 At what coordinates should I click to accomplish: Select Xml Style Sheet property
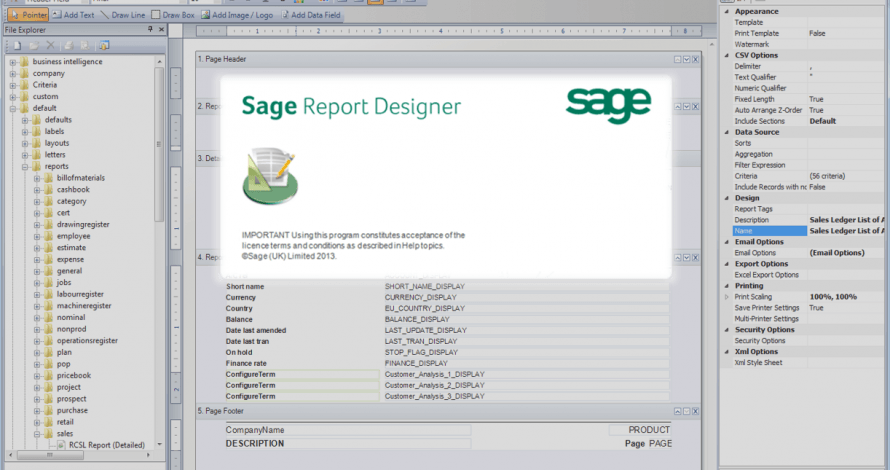pos(808,362)
